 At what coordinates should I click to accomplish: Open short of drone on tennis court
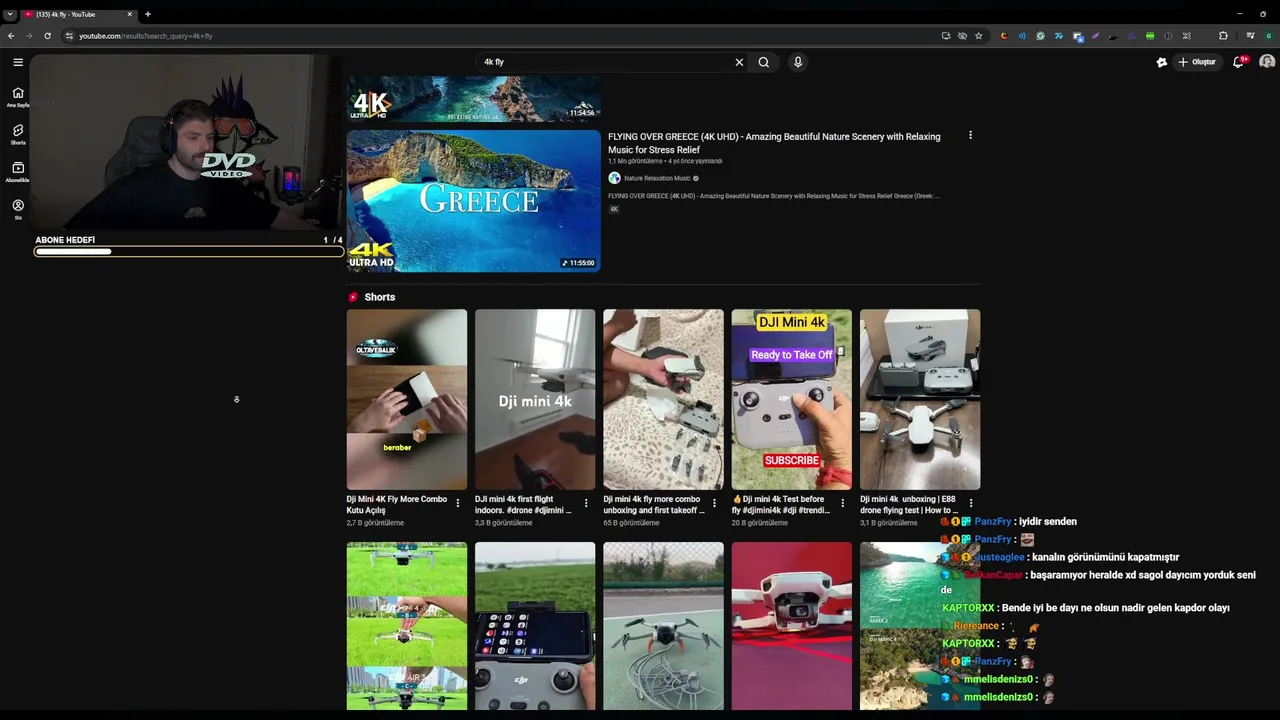coord(663,626)
